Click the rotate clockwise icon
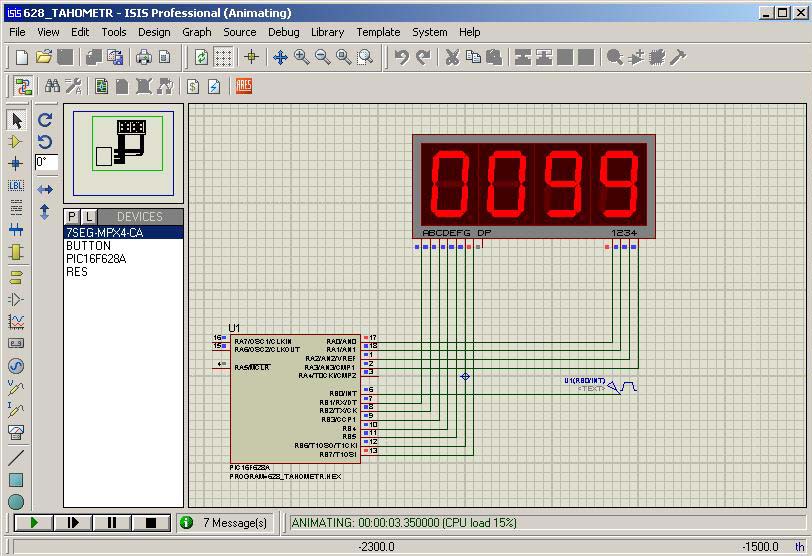The width and height of the screenshot is (812, 556). 45,120
